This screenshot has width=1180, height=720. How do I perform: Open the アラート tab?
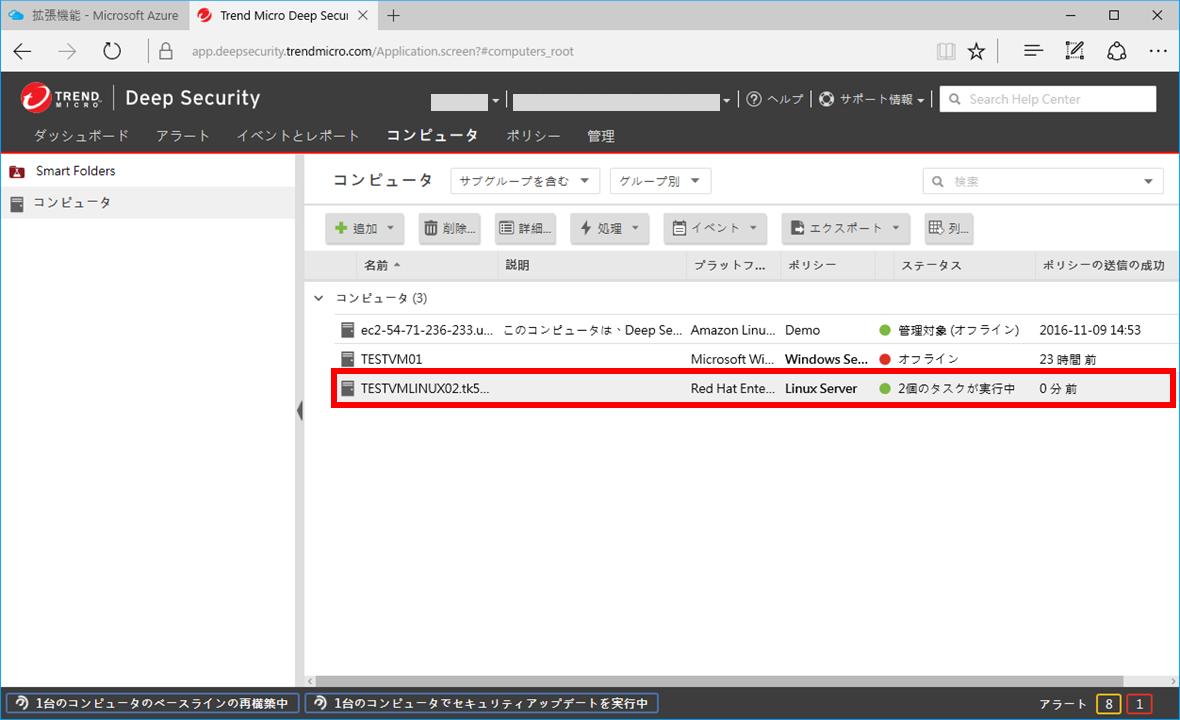(183, 135)
